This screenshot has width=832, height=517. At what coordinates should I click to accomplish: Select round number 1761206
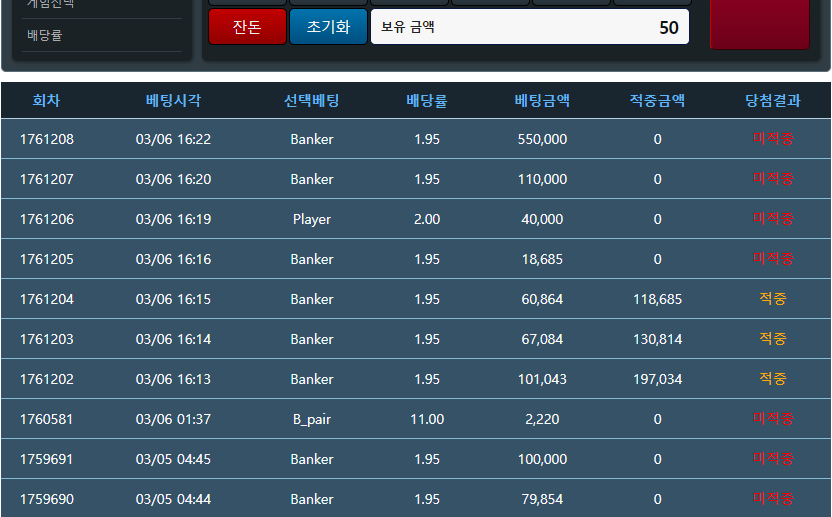coord(47,219)
